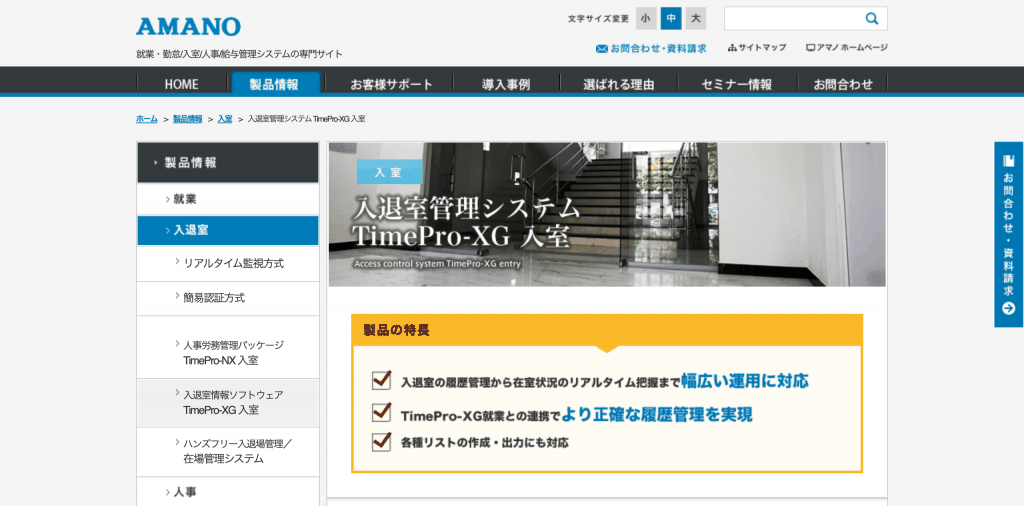
Task: Click the document icon on side contact tab
Action: pos(1008,161)
